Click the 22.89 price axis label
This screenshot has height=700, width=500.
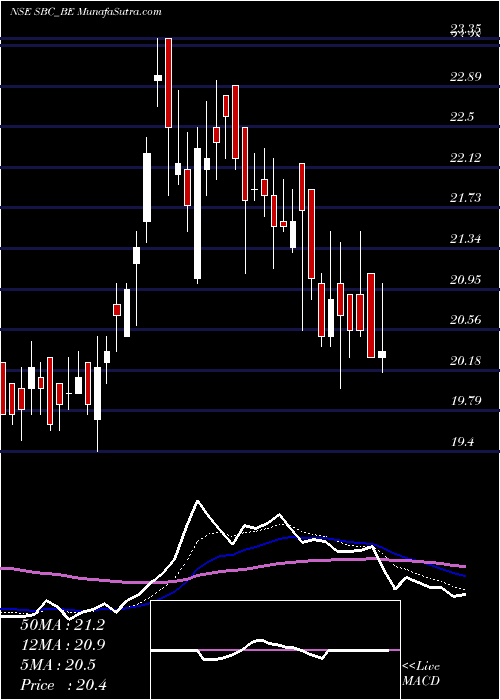(x=466, y=76)
